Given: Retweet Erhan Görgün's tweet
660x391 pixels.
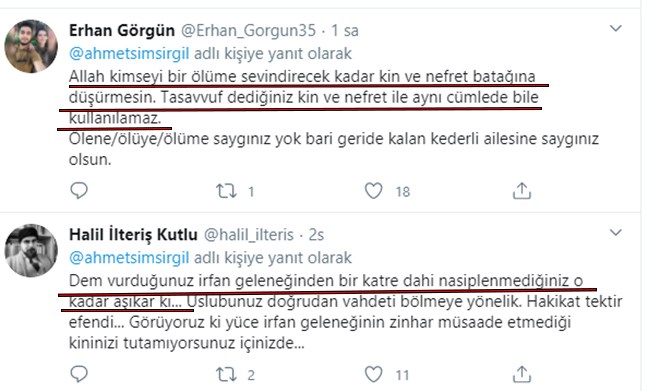Looking at the screenshot, I should pyautogui.click(x=226, y=191).
